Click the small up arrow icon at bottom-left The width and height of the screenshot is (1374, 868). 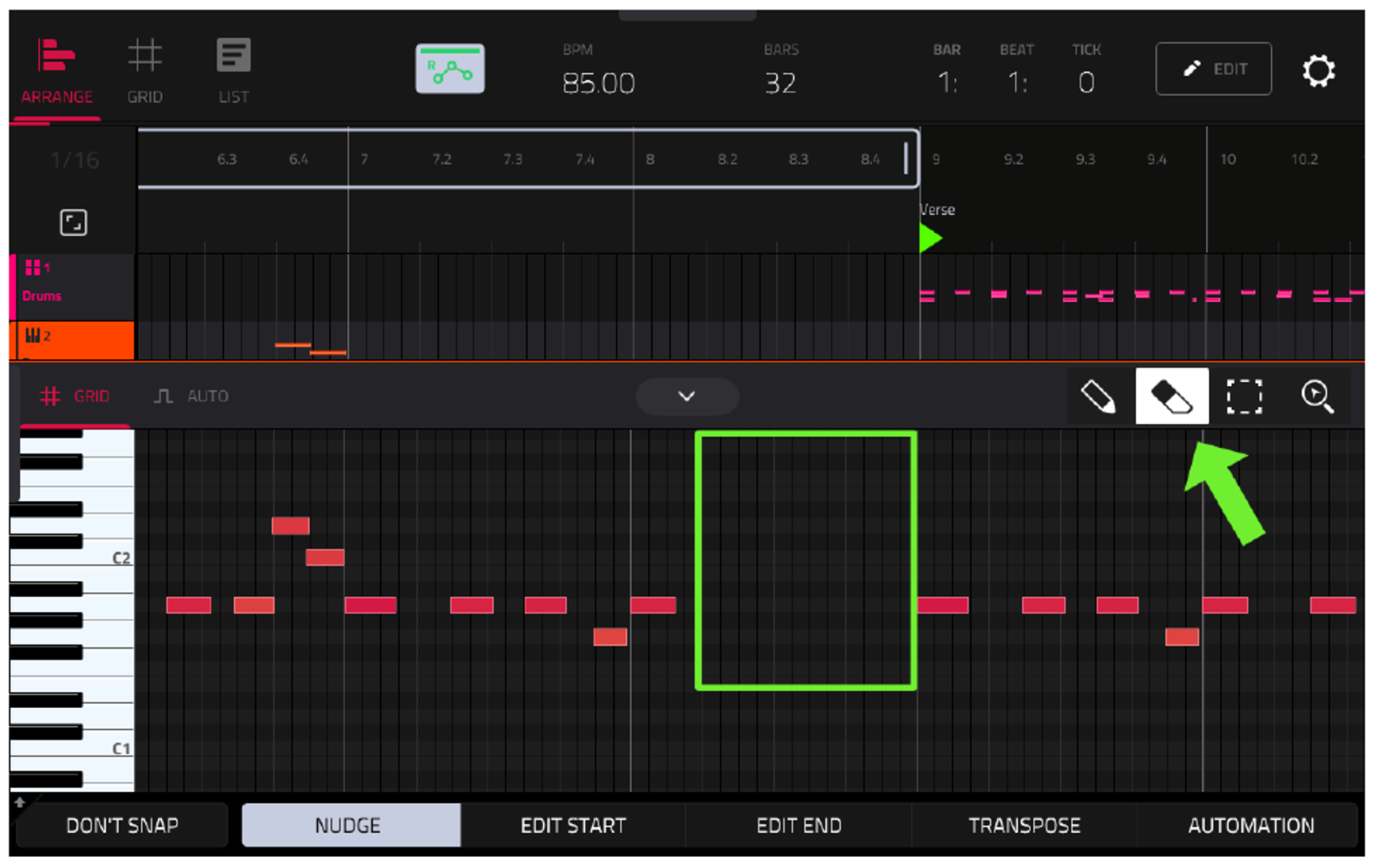tap(20, 802)
